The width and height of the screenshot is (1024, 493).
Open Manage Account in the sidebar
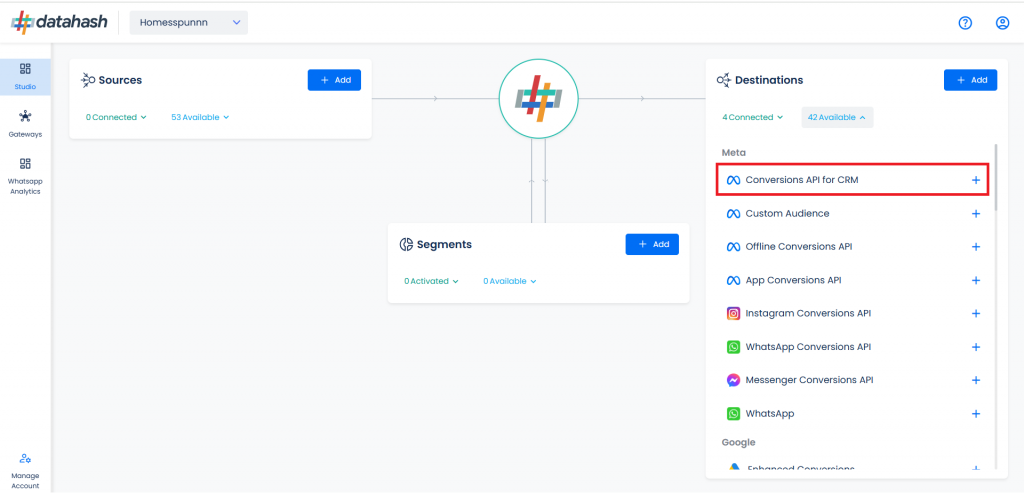[25, 471]
